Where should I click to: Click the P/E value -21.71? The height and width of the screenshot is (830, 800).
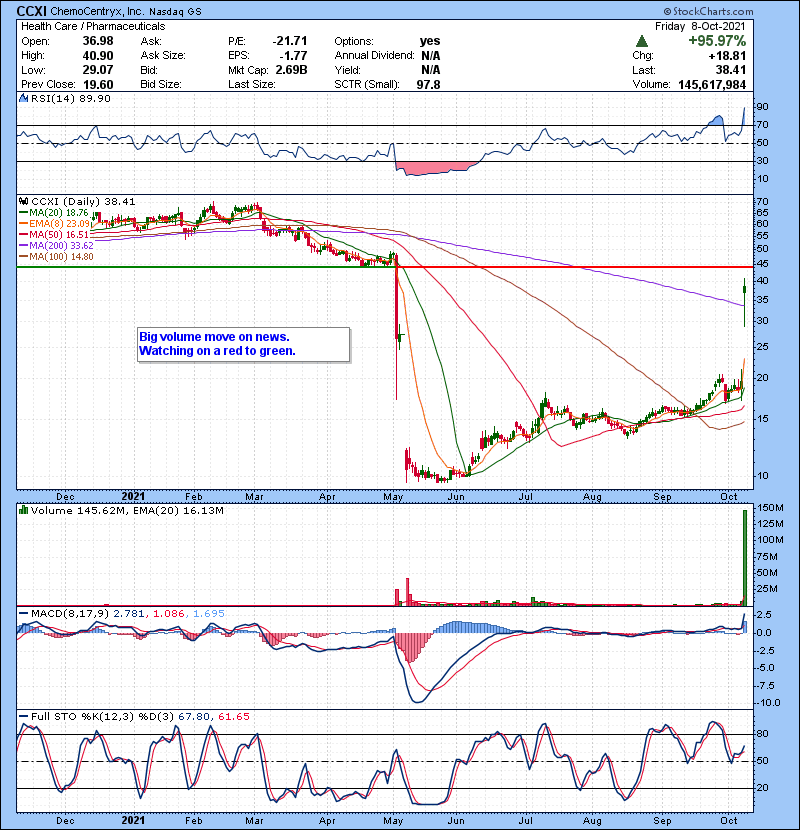[290, 41]
